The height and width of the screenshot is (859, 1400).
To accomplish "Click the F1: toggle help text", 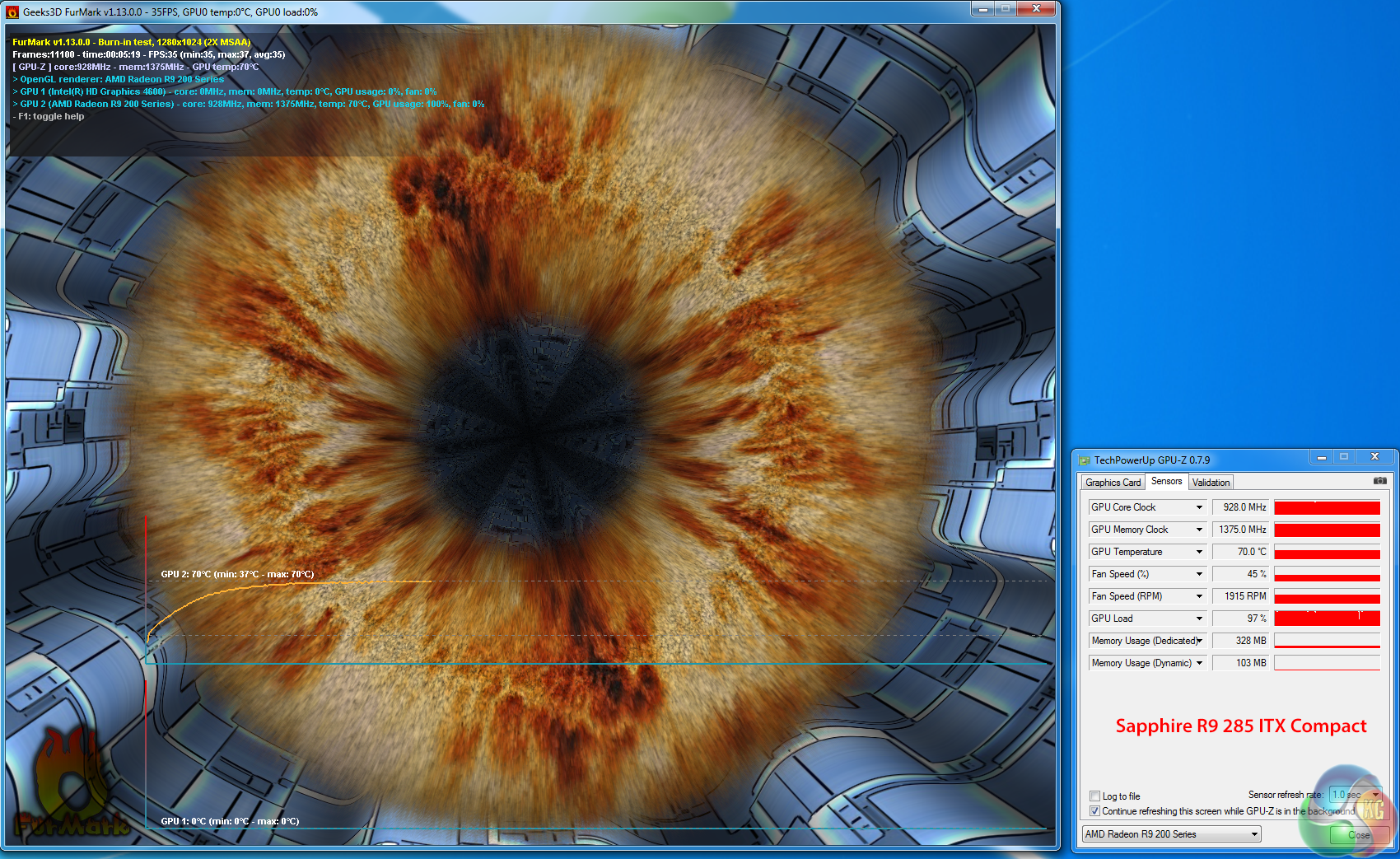I will tap(49, 116).
